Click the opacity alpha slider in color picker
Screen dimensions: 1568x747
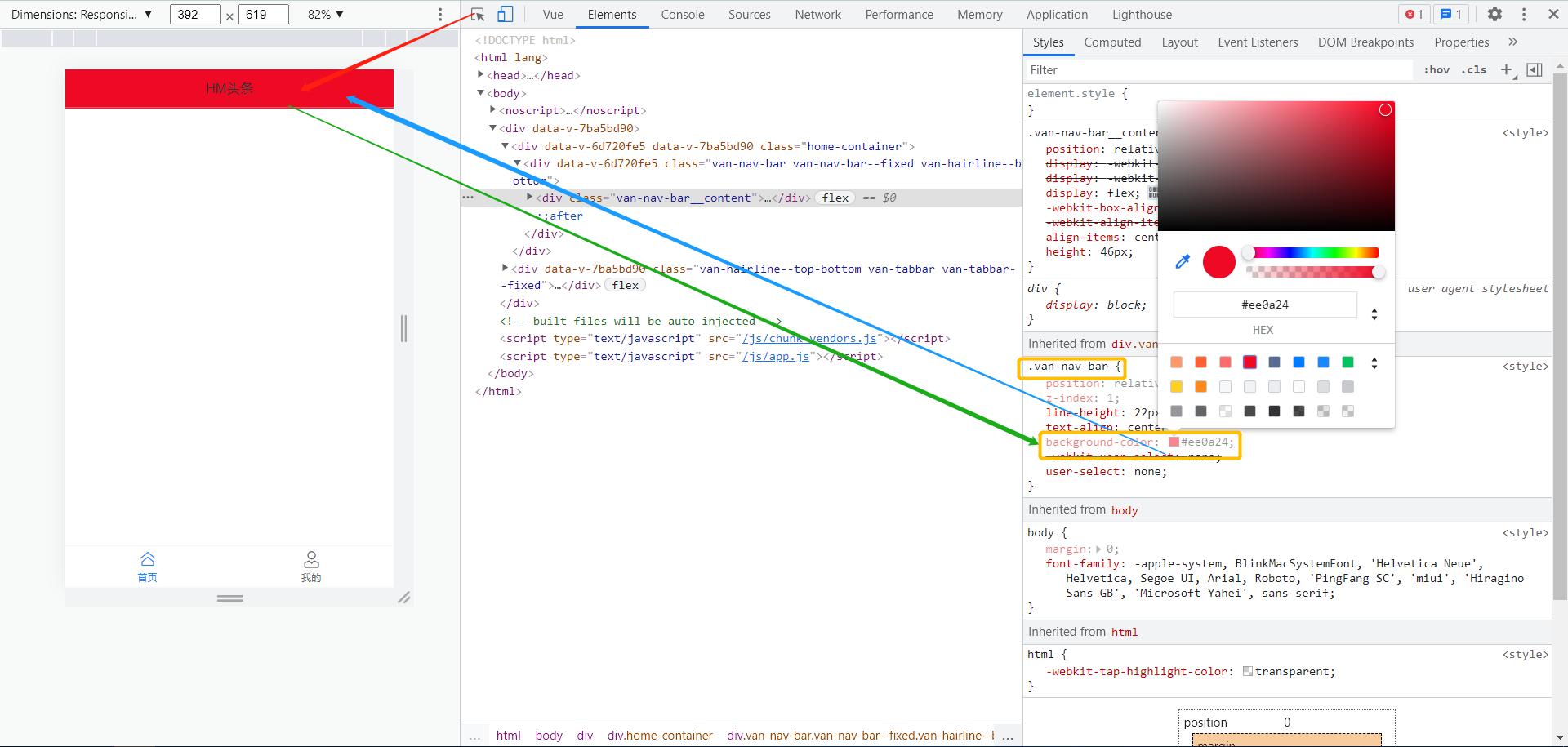(1313, 272)
